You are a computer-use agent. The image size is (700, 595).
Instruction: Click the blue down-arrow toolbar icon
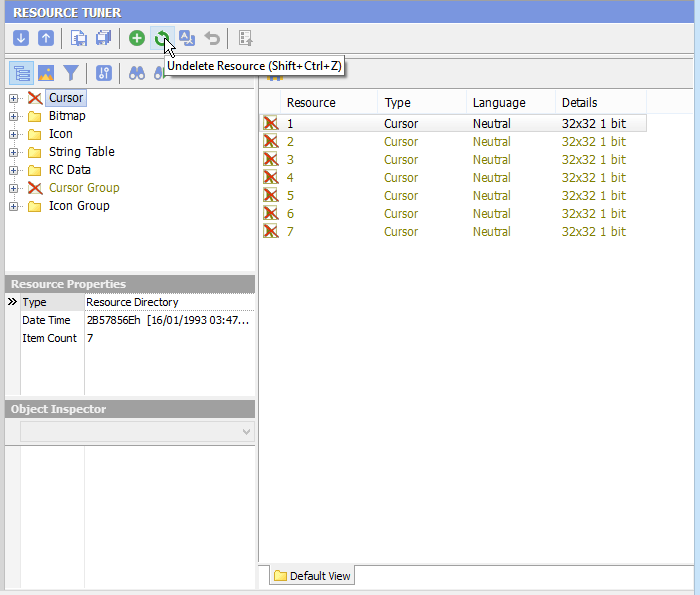21,38
